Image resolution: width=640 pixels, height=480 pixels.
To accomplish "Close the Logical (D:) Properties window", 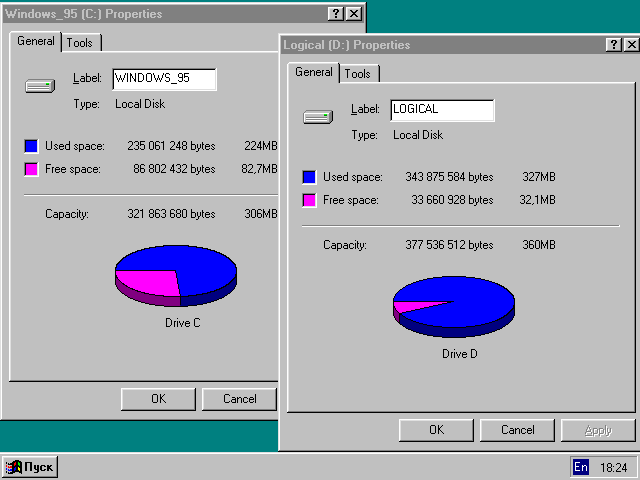I will click(631, 44).
